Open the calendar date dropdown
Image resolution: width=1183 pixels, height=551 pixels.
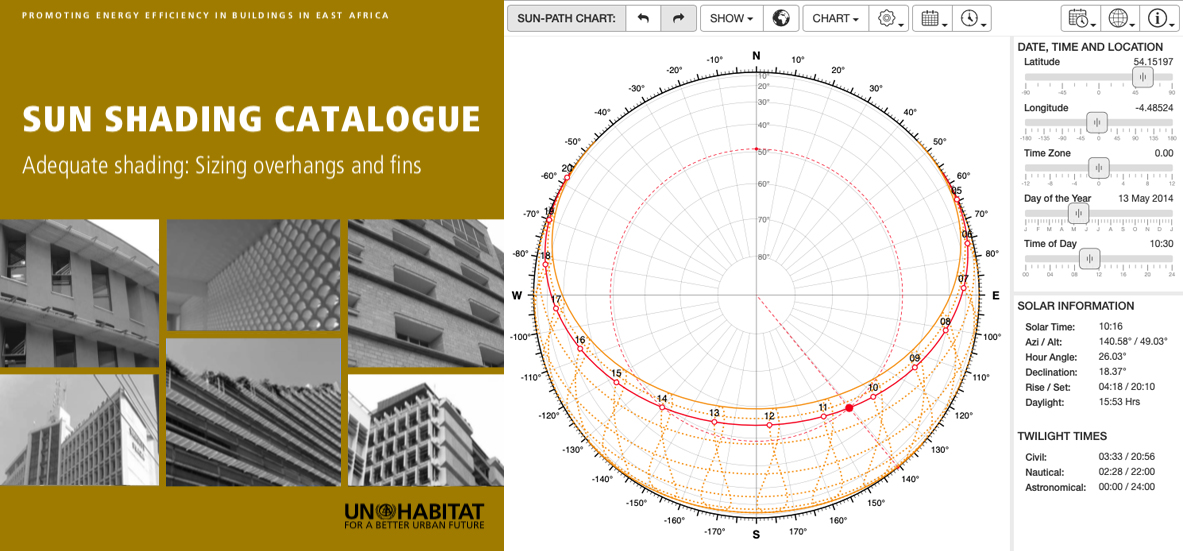(x=932, y=19)
